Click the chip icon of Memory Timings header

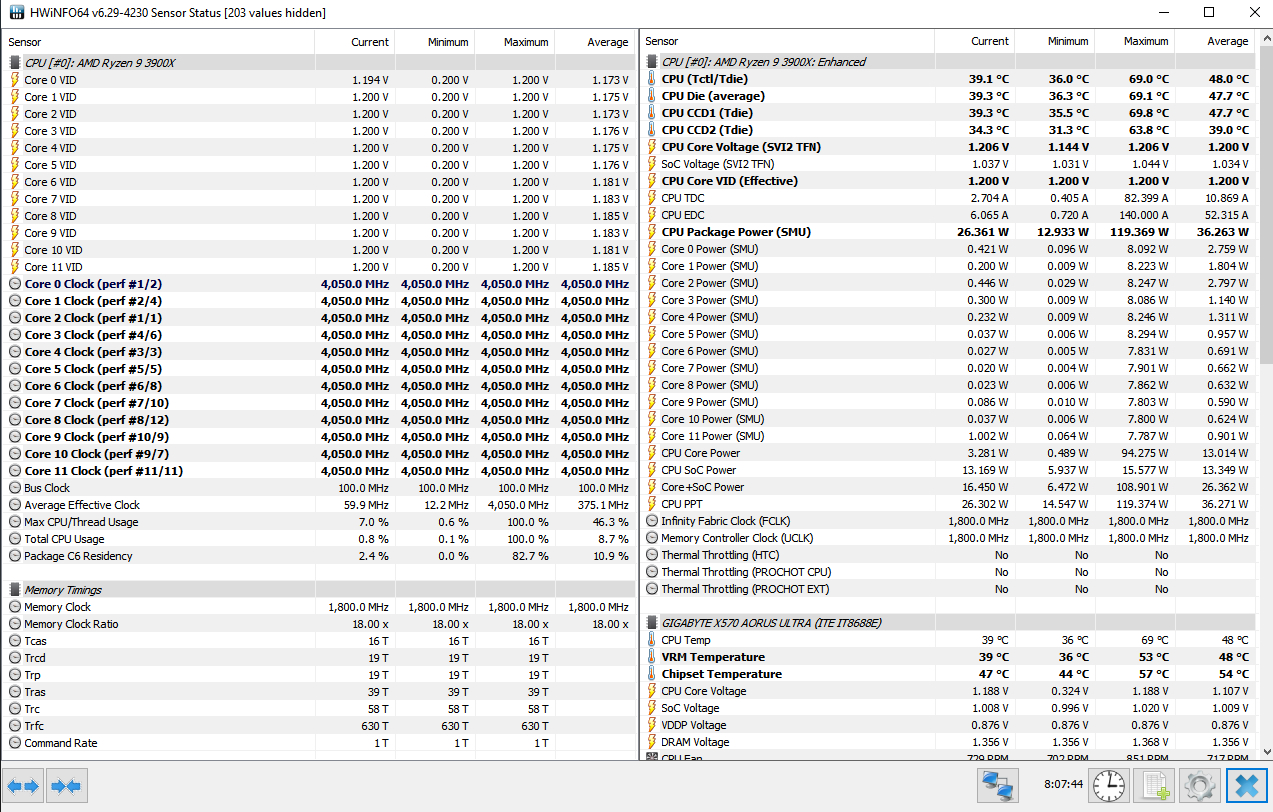[x=15, y=590]
